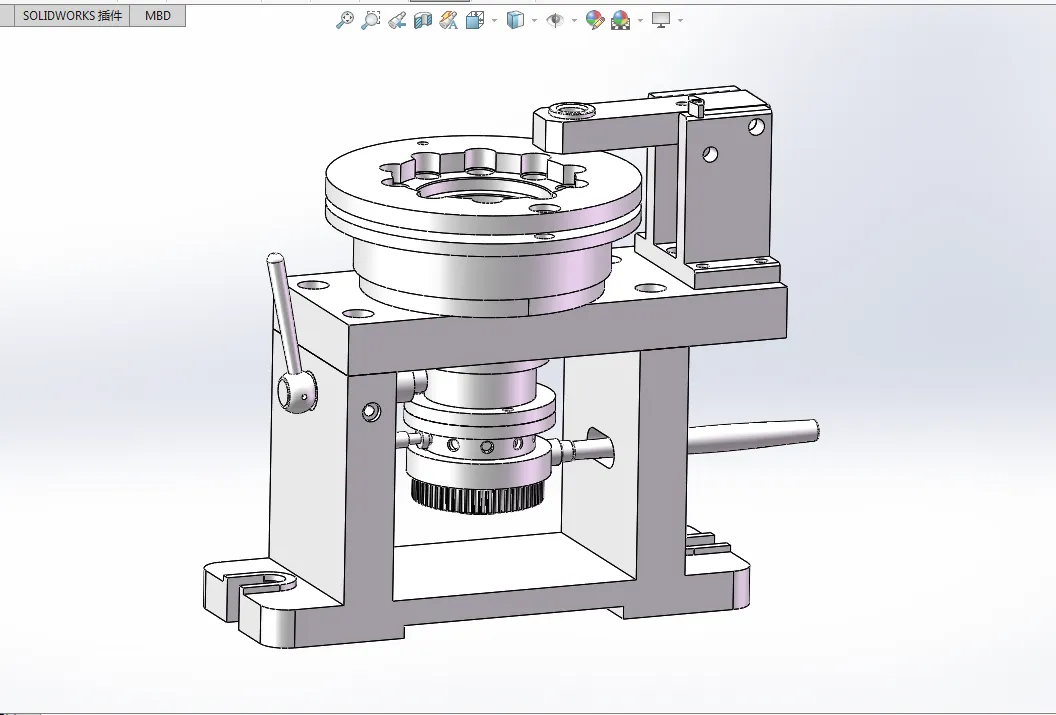Click the View Settings monitor icon

coord(661,20)
